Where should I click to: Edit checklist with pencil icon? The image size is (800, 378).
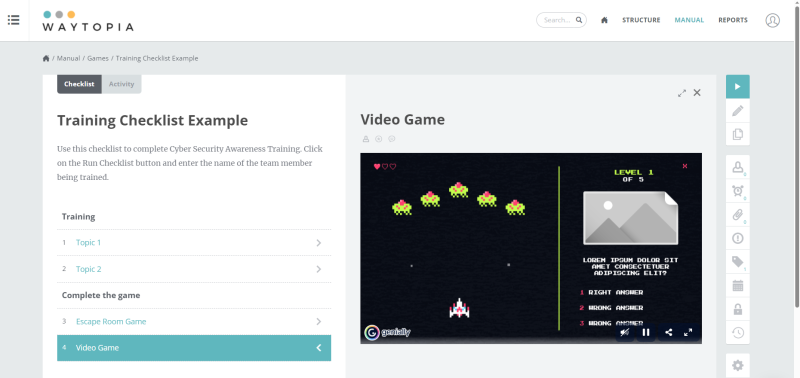click(x=738, y=111)
